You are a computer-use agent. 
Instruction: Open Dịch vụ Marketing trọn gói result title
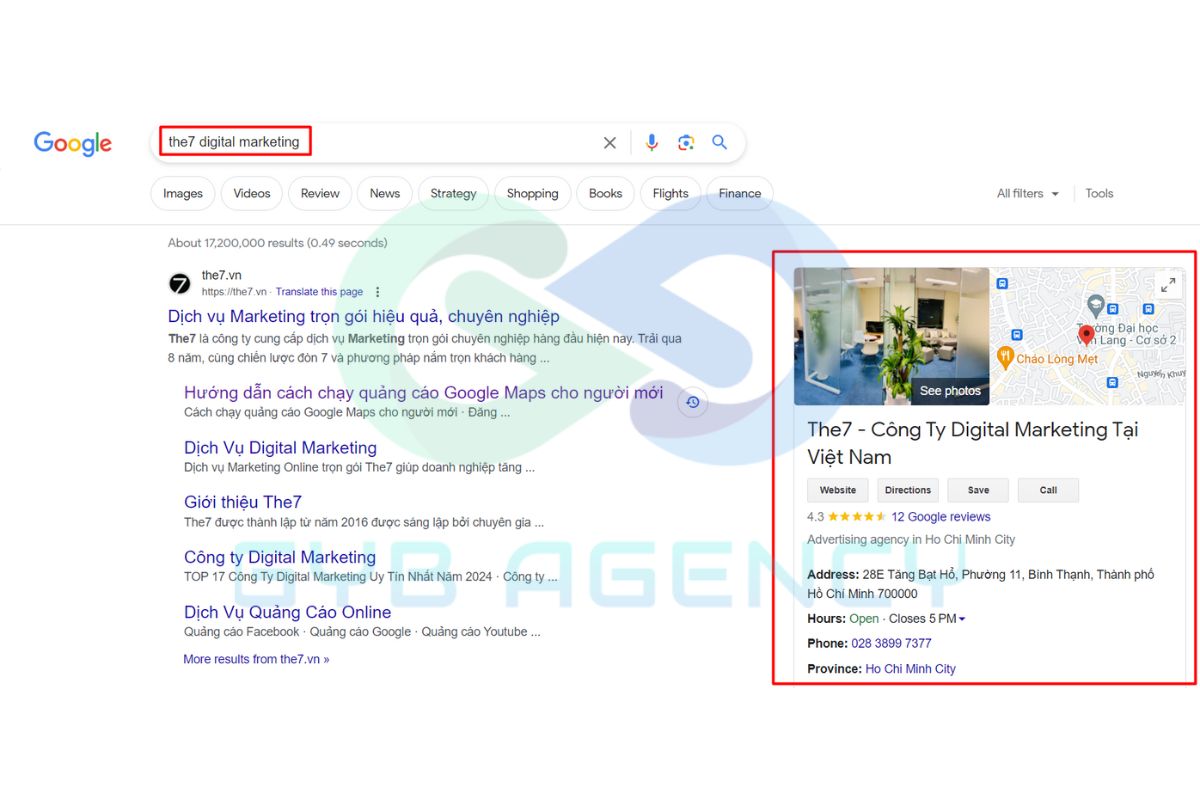(364, 316)
